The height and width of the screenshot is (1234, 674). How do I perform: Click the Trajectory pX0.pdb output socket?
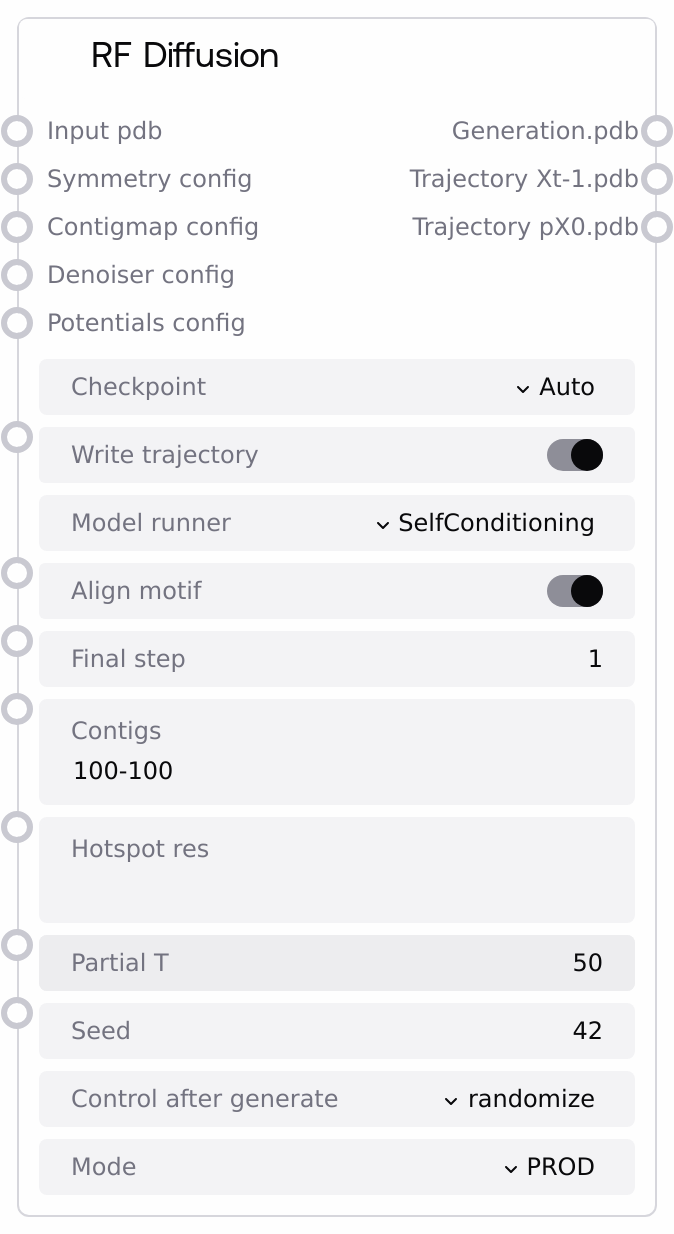[x=656, y=227]
